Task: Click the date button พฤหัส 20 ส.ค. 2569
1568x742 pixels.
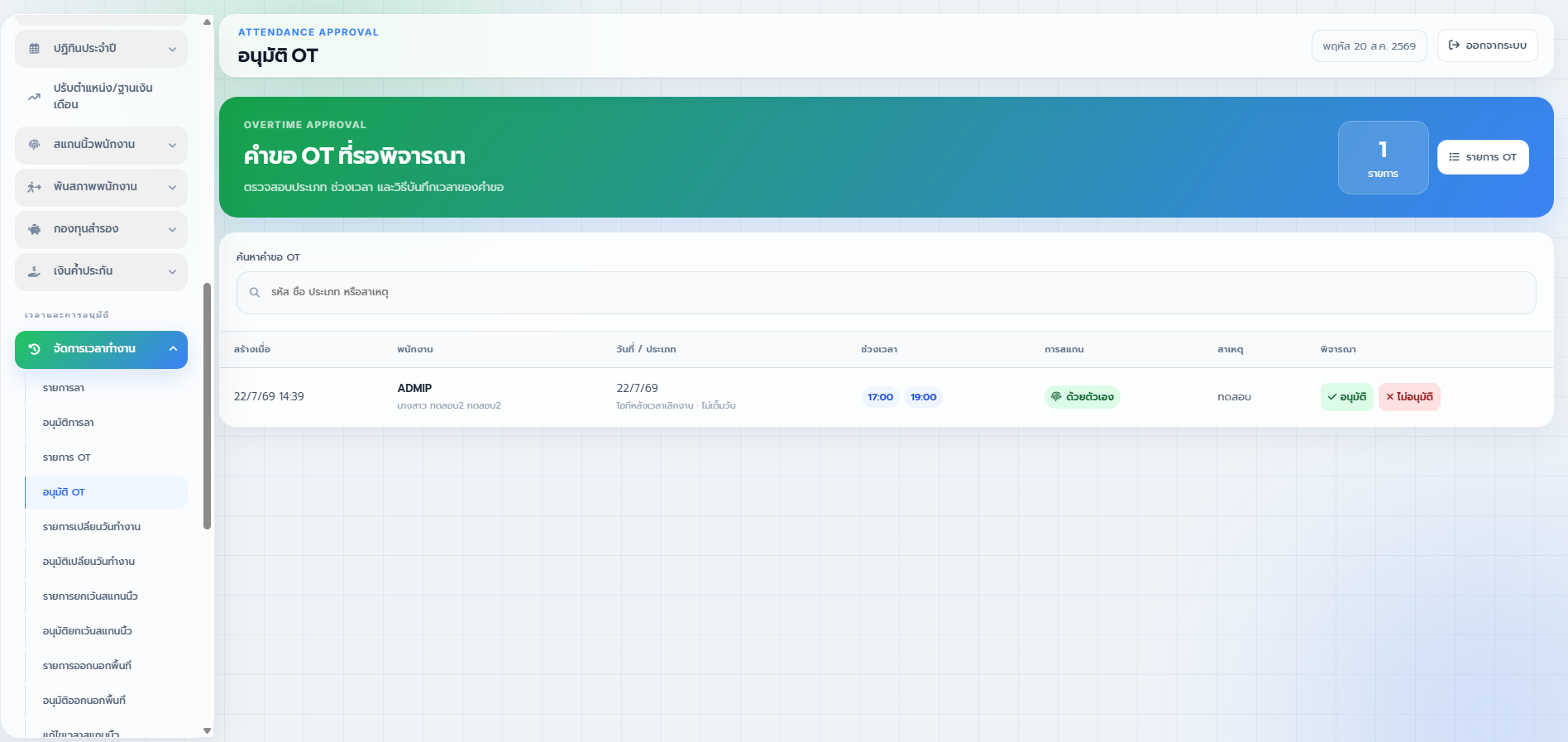Action: (1369, 45)
